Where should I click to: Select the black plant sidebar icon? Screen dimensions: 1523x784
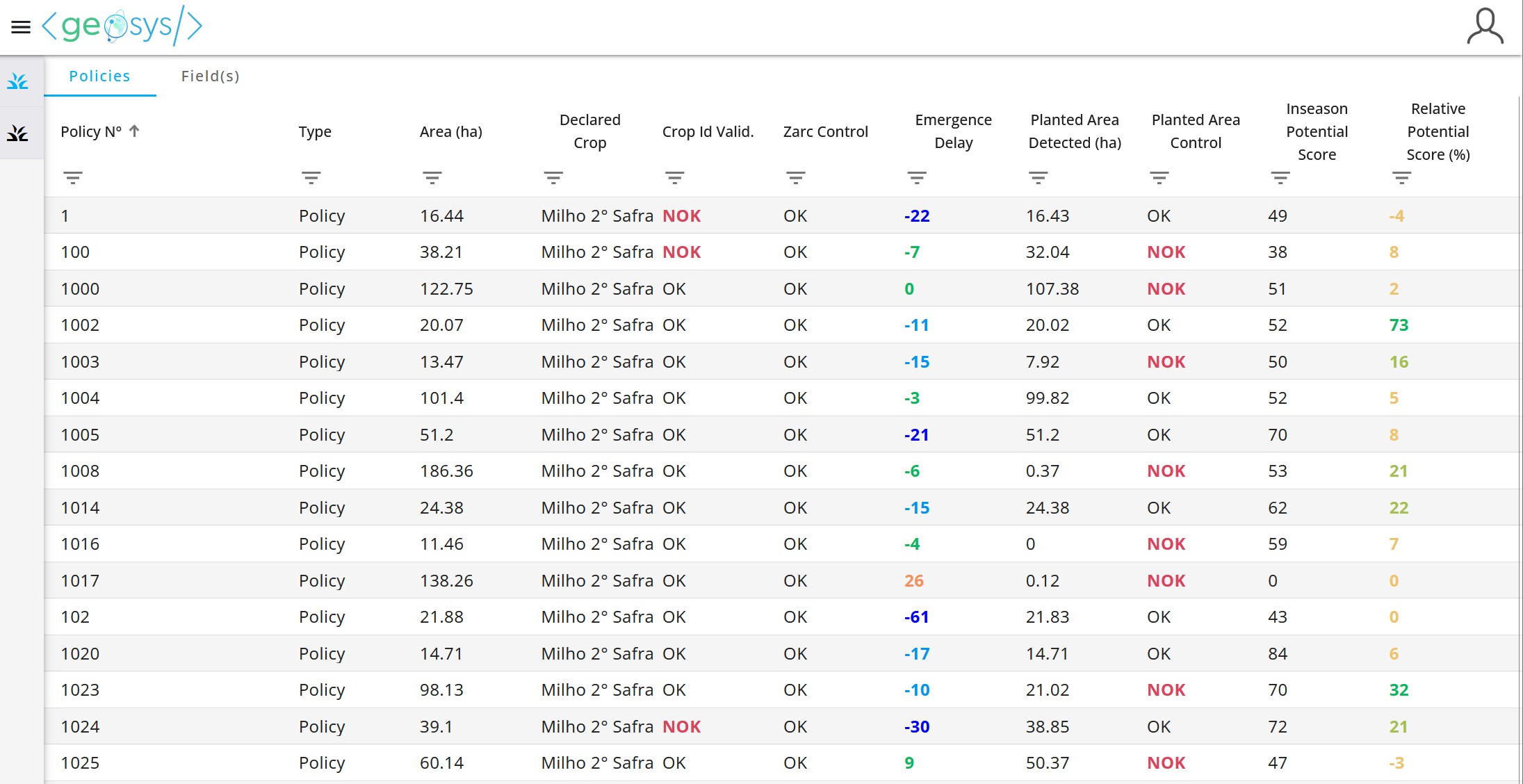[18, 133]
